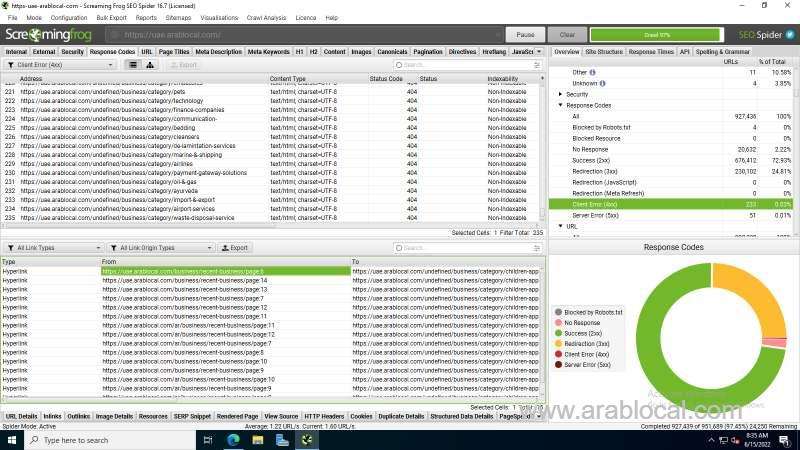
Task: Open the Visualisations menu
Action: tap(219, 18)
